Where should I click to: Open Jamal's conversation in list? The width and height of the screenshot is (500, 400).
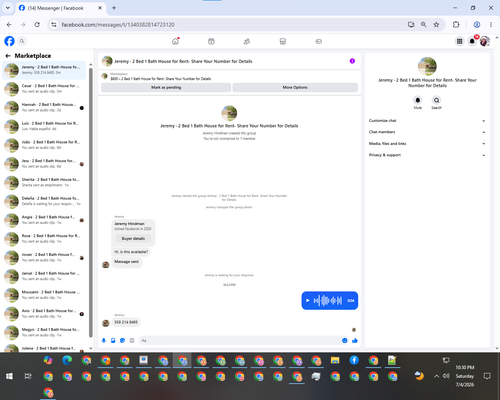tap(44, 276)
